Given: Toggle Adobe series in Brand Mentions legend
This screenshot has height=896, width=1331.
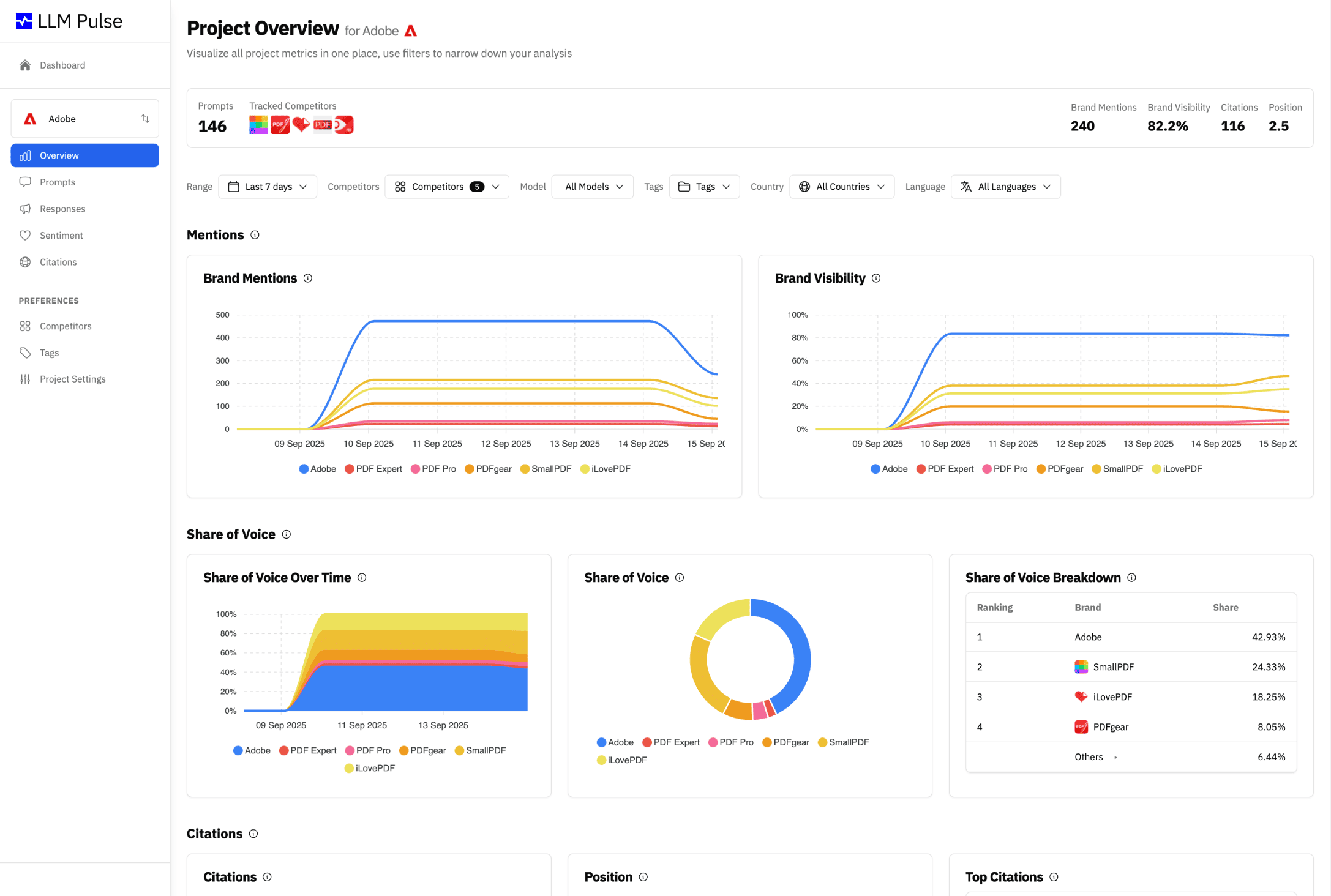Looking at the screenshot, I should point(317,469).
